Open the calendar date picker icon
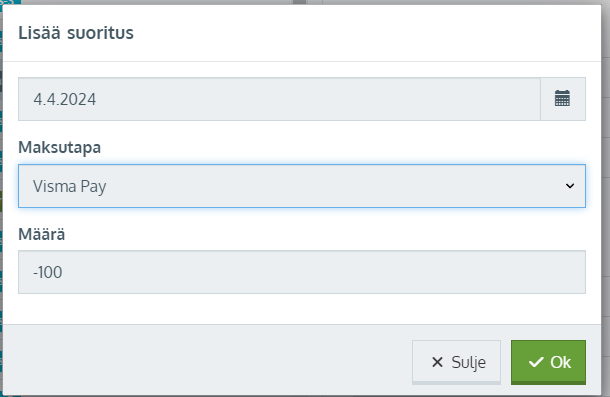 click(x=563, y=99)
